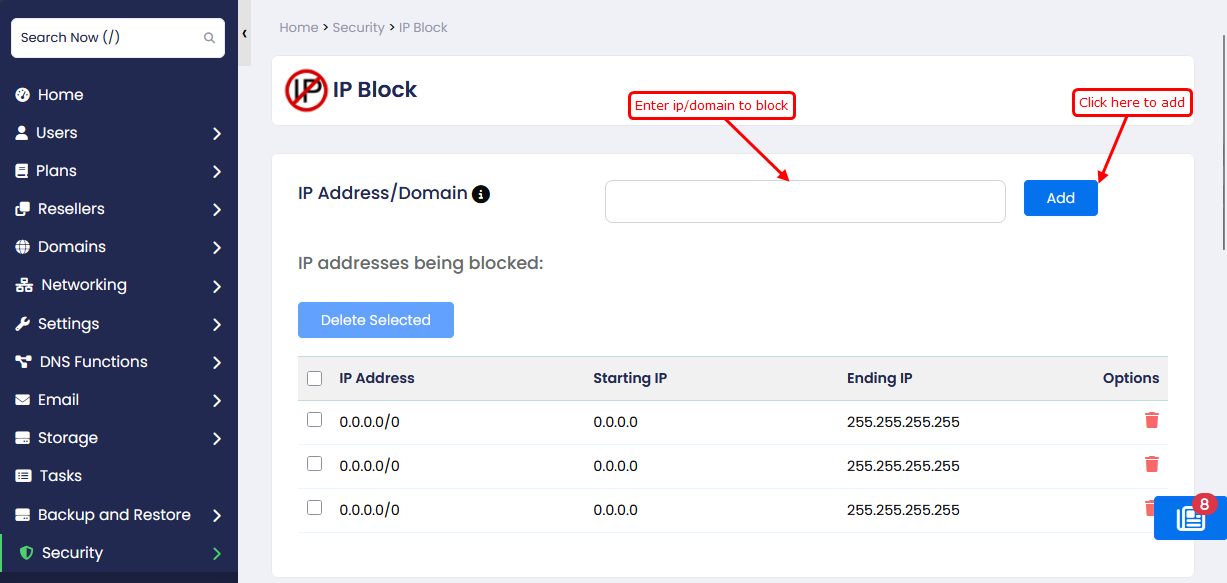Expand the Users menu chevron

[217, 133]
